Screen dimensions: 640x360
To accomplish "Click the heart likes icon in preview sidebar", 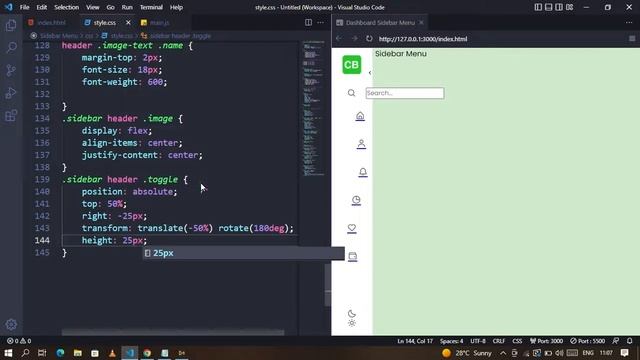I will point(352,228).
